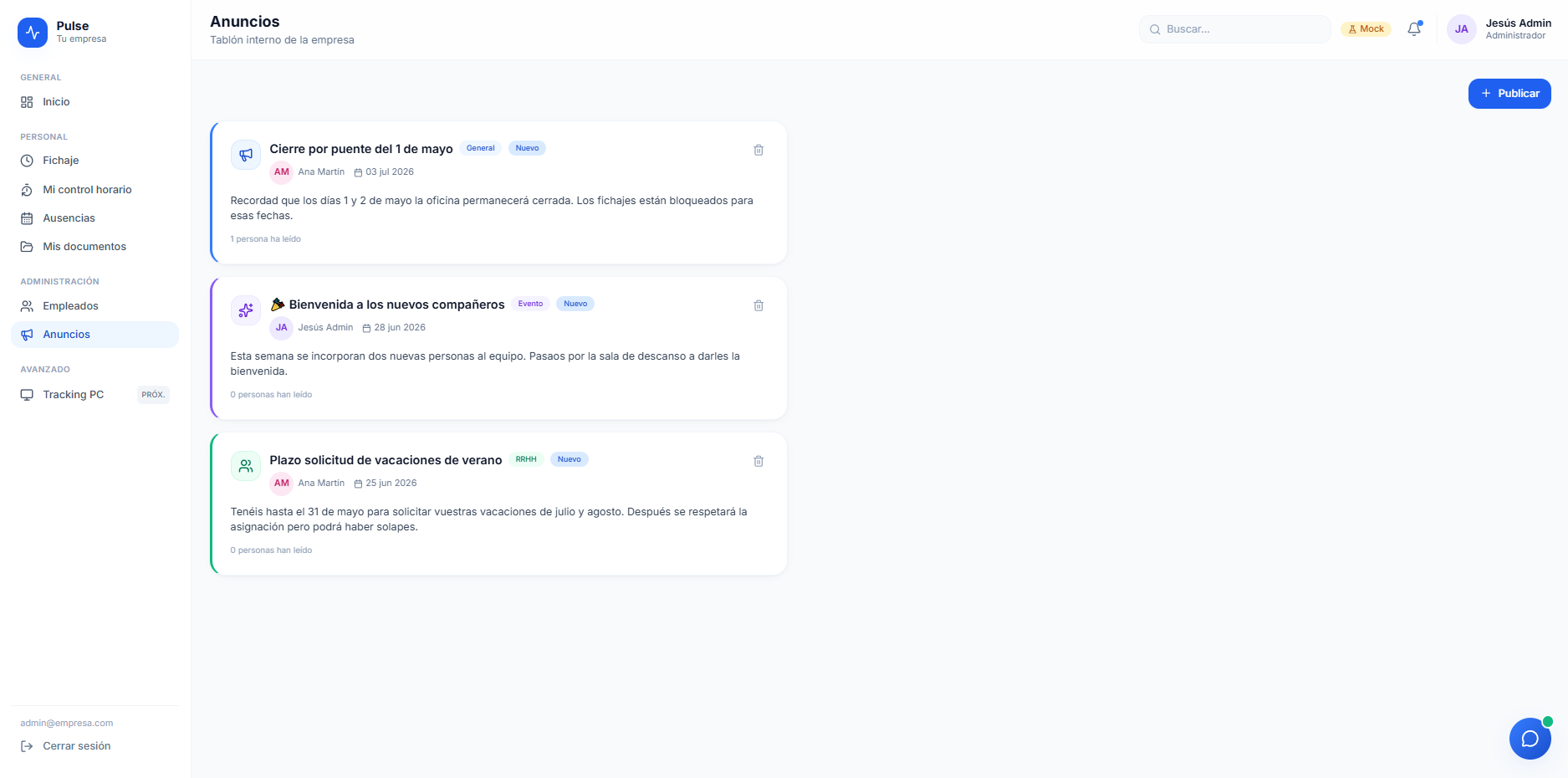Focus the Buscar search field
The height and width of the screenshot is (778, 1568).
1234,29
